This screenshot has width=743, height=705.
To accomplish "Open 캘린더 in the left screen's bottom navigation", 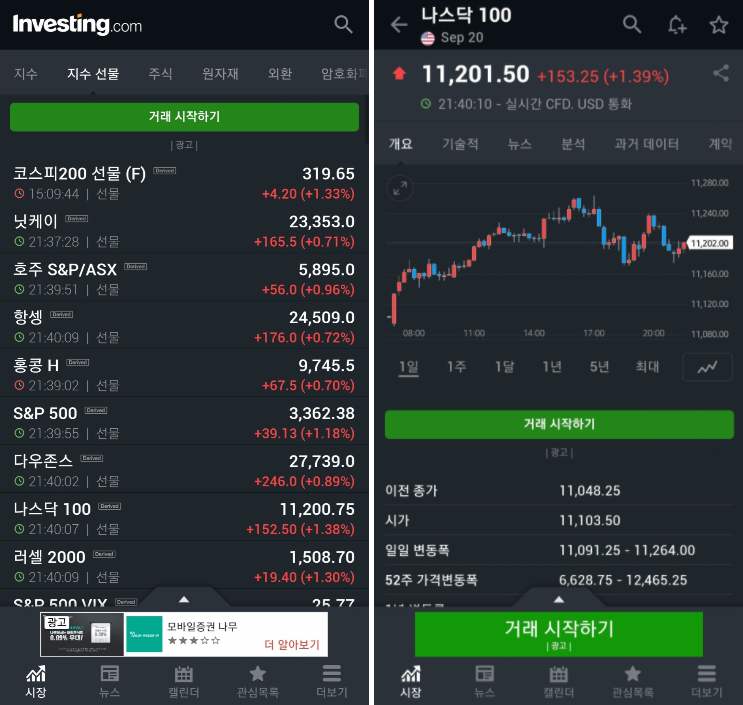I will pos(184,681).
